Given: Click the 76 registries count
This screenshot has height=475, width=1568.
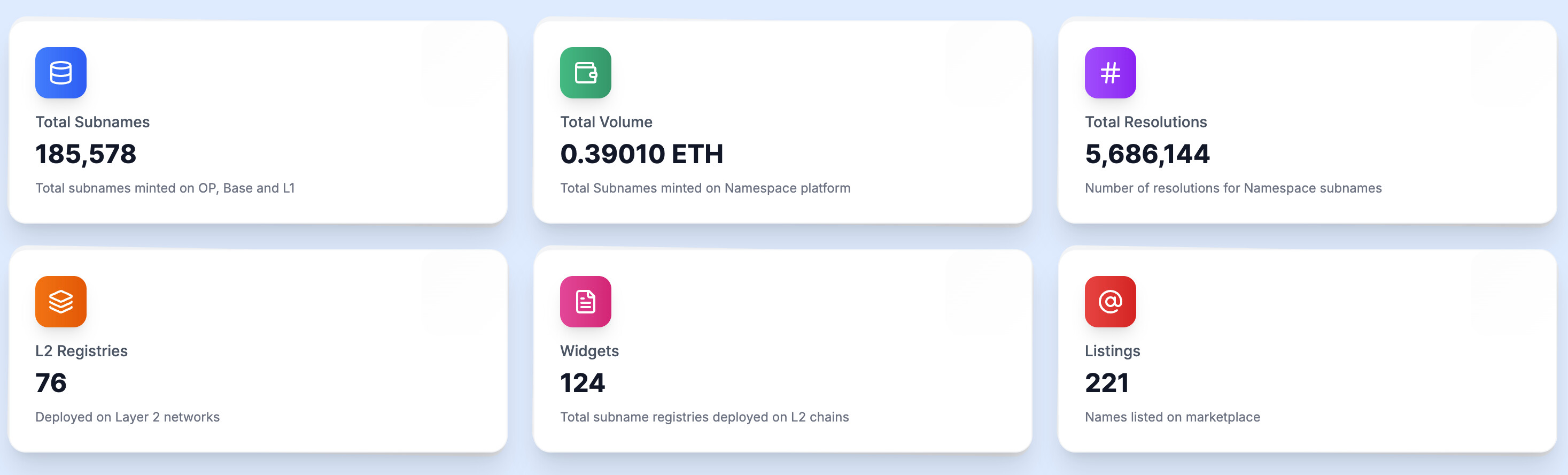Looking at the screenshot, I should [51, 383].
